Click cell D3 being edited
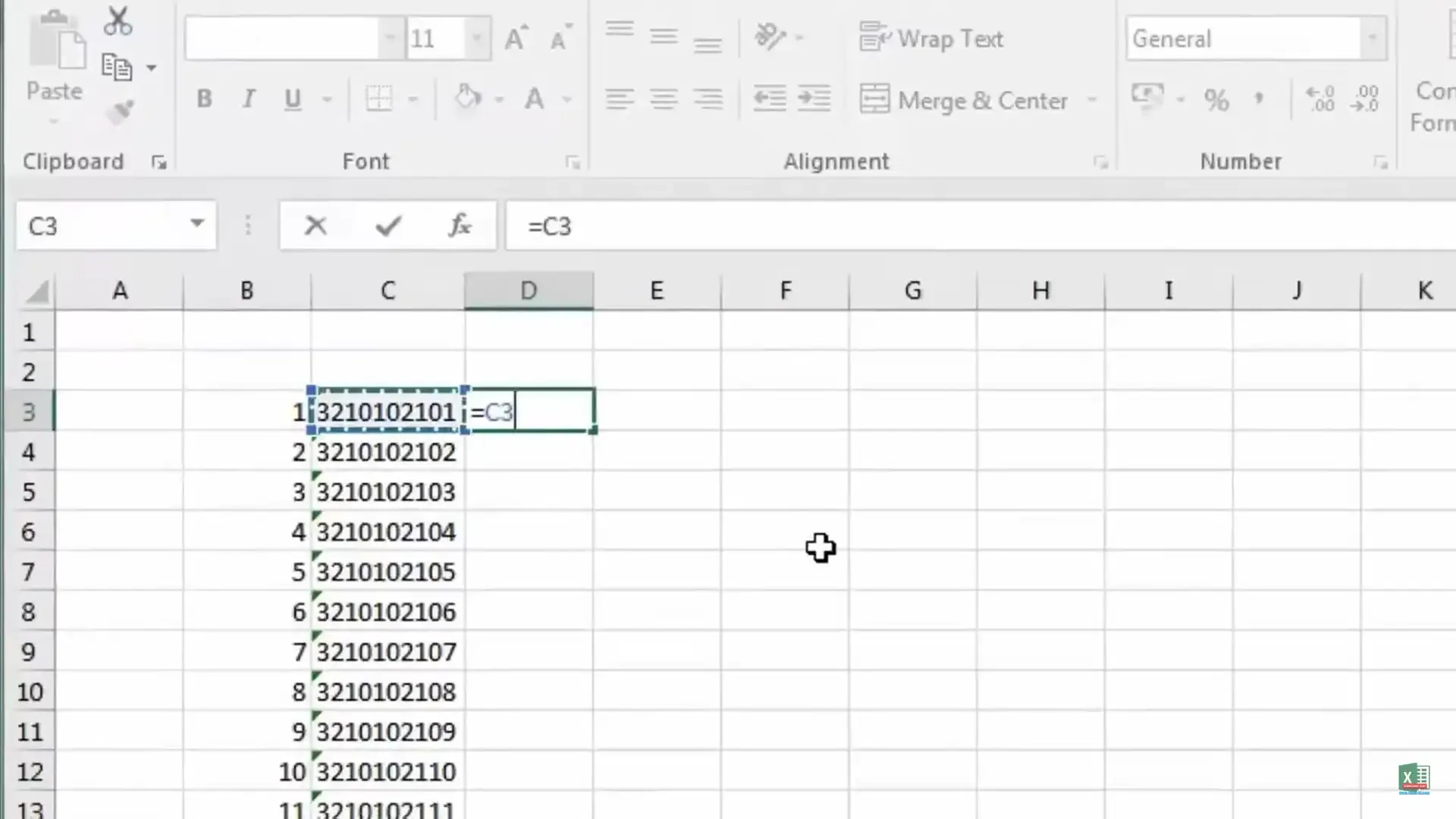The height and width of the screenshot is (819, 1456). coord(529,412)
